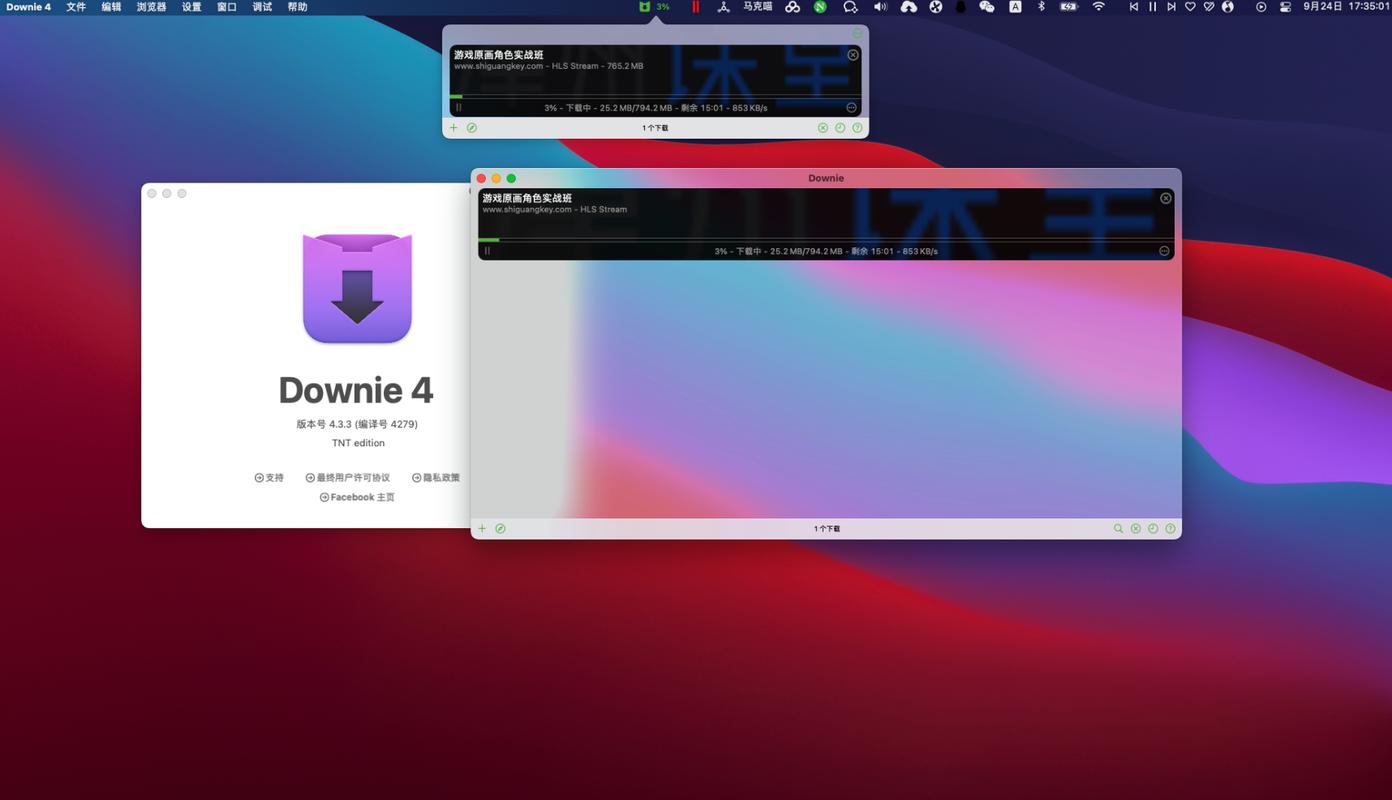Open the Facebook 主页 link
This screenshot has height=800, width=1392.
coord(357,497)
